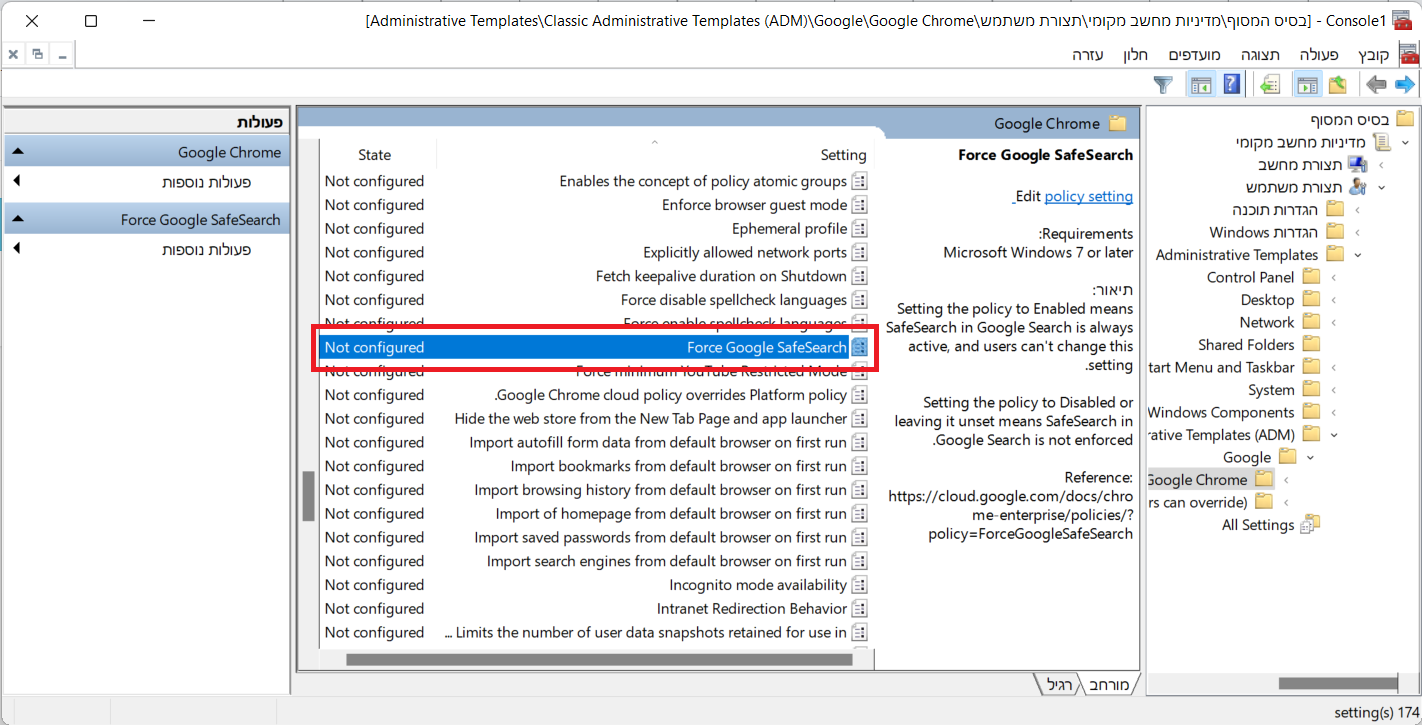
Task: Collapse the Administrative Templates tree node
Action: (1357, 255)
